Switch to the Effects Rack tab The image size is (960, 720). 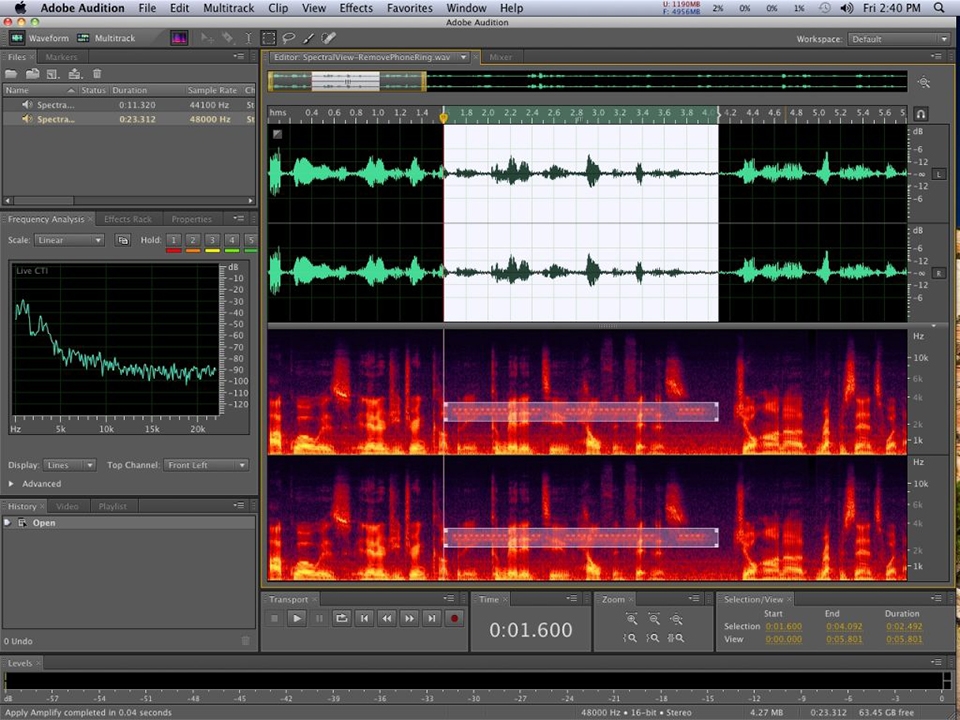coord(127,218)
